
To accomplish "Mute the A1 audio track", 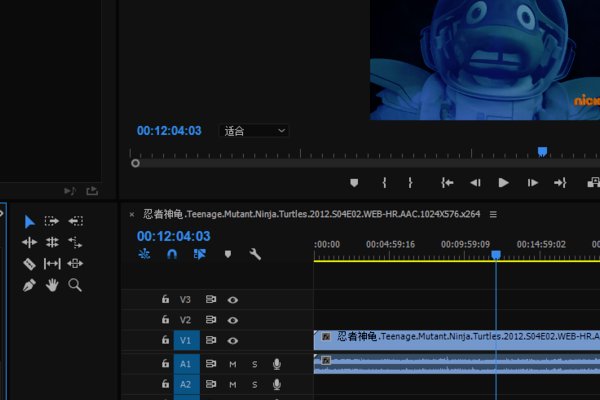I will coord(233,364).
